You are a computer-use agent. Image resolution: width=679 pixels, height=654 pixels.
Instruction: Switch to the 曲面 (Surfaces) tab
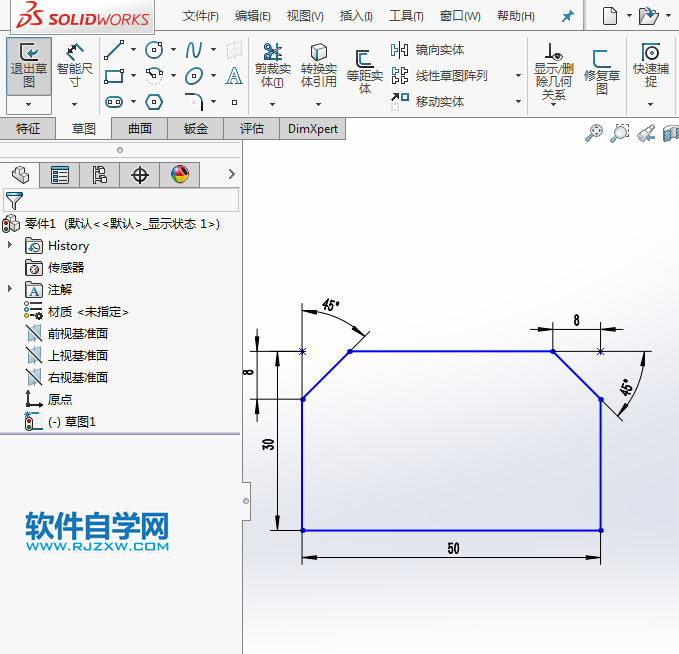tap(140, 129)
